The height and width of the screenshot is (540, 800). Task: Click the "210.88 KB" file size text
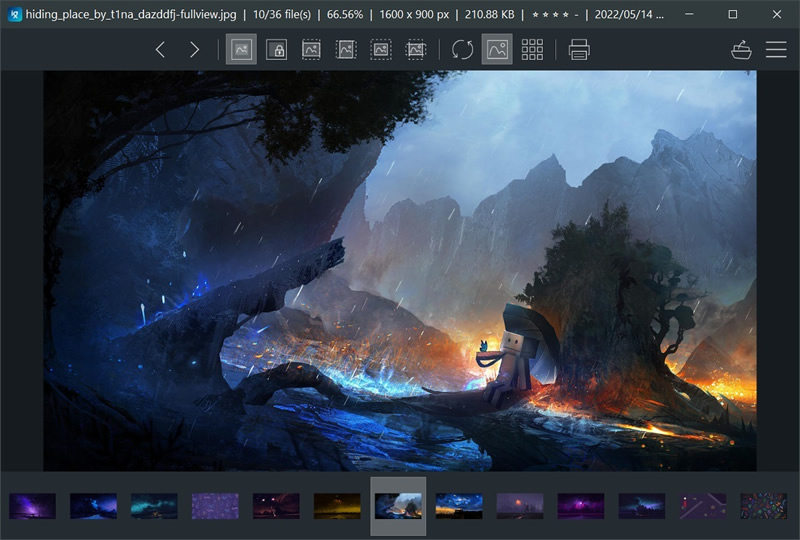(489, 14)
